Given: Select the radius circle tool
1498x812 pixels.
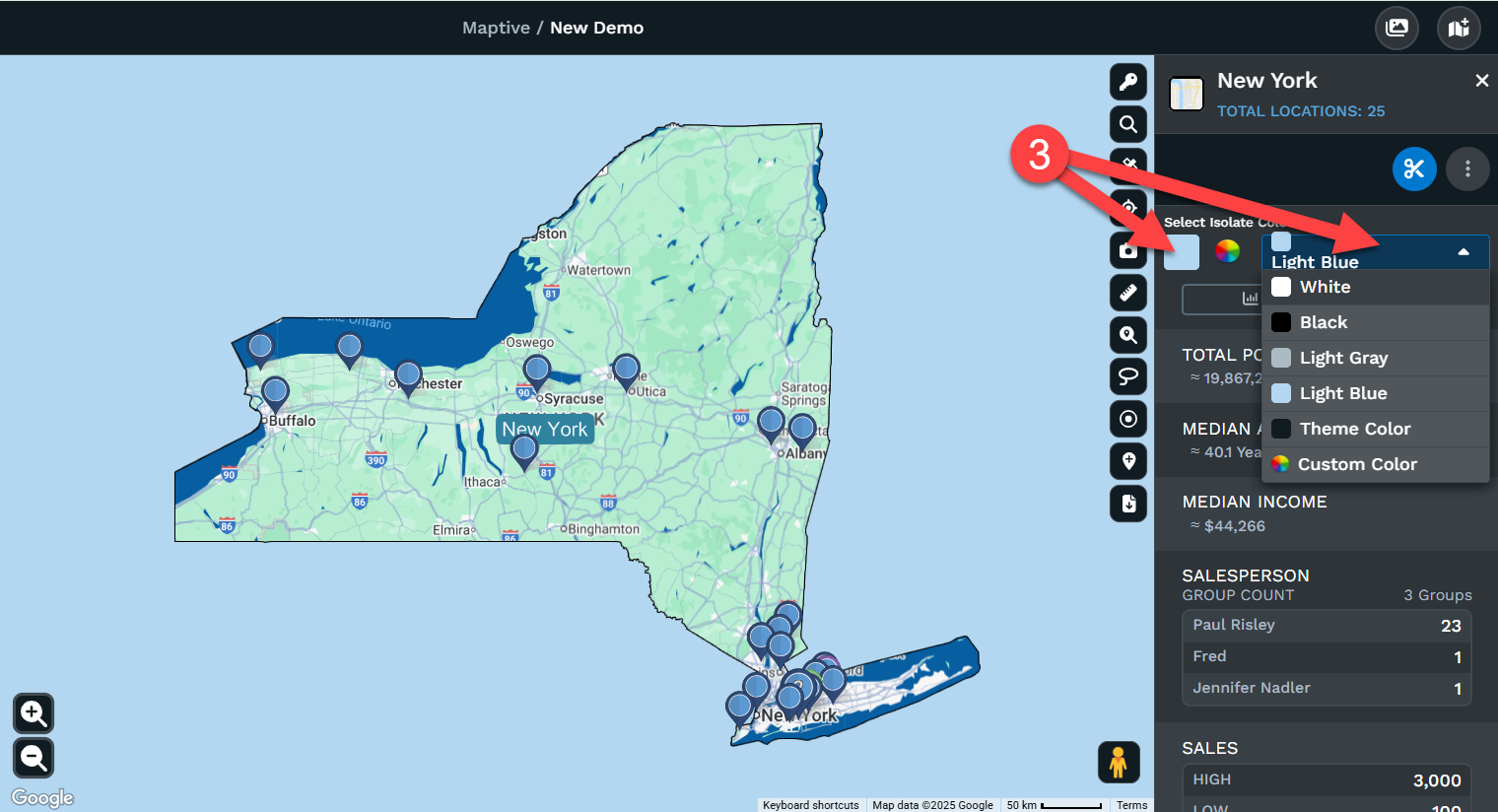Looking at the screenshot, I should coord(1128,419).
